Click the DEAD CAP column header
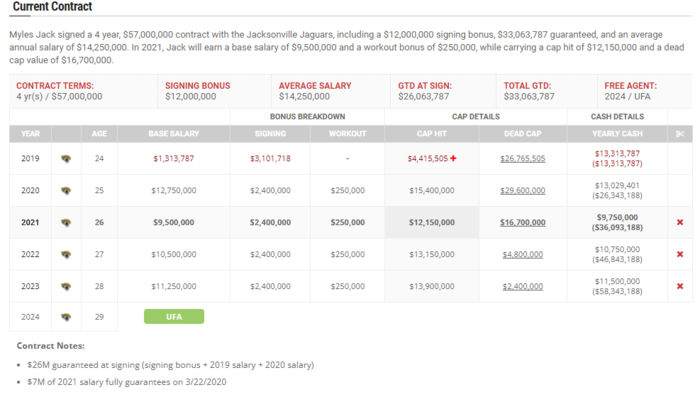This screenshot has height=402, width=700. point(522,134)
